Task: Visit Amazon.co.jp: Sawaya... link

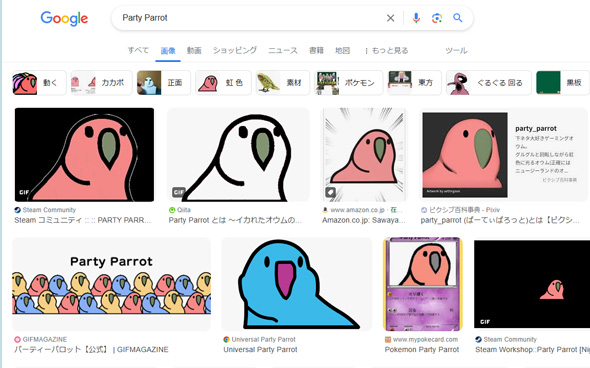Action: (363, 220)
